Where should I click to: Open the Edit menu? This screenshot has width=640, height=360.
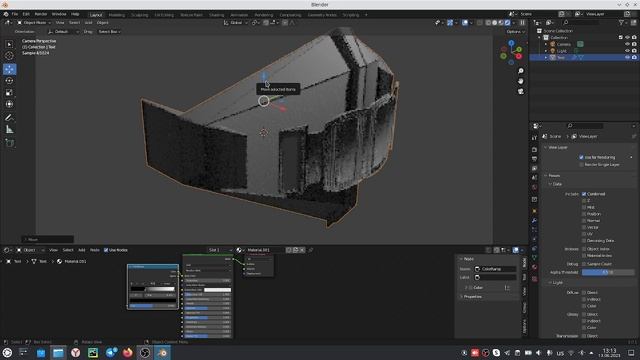(x=26, y=14)
